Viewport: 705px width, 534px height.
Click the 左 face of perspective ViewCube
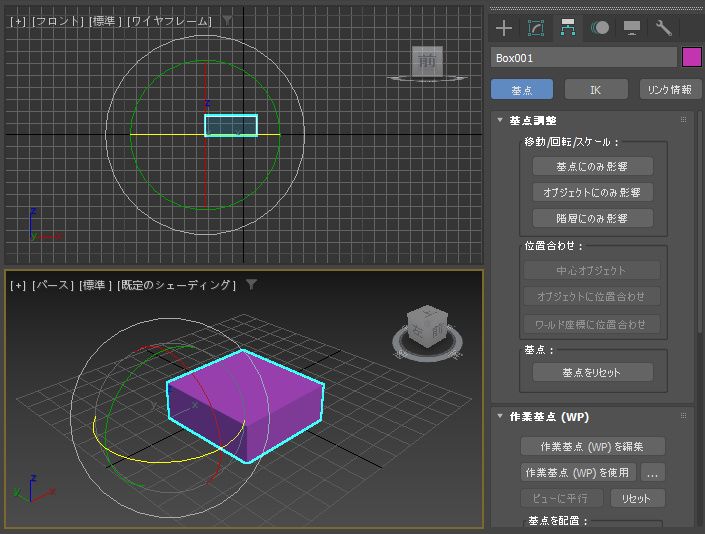pyautogui.click(x=417, y=330)
